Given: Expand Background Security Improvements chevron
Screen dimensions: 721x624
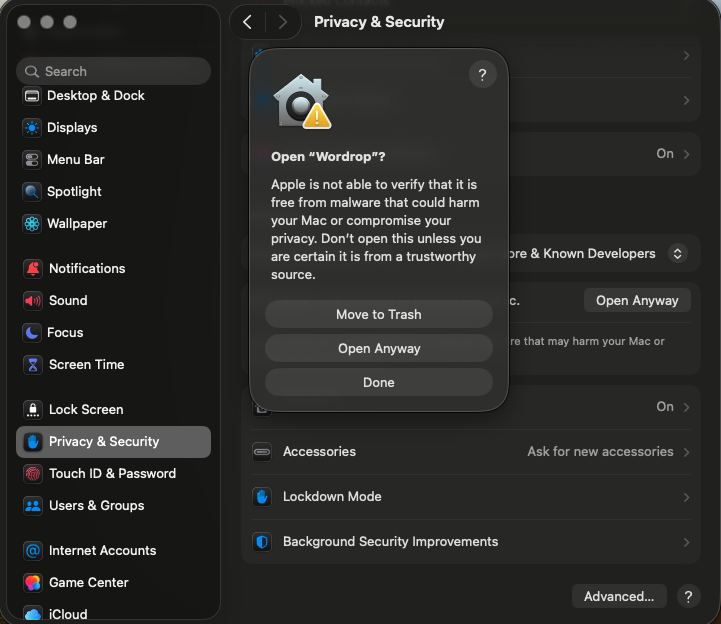Looking at the screenshot, I should pyautogui.click(x=686, y=542).
